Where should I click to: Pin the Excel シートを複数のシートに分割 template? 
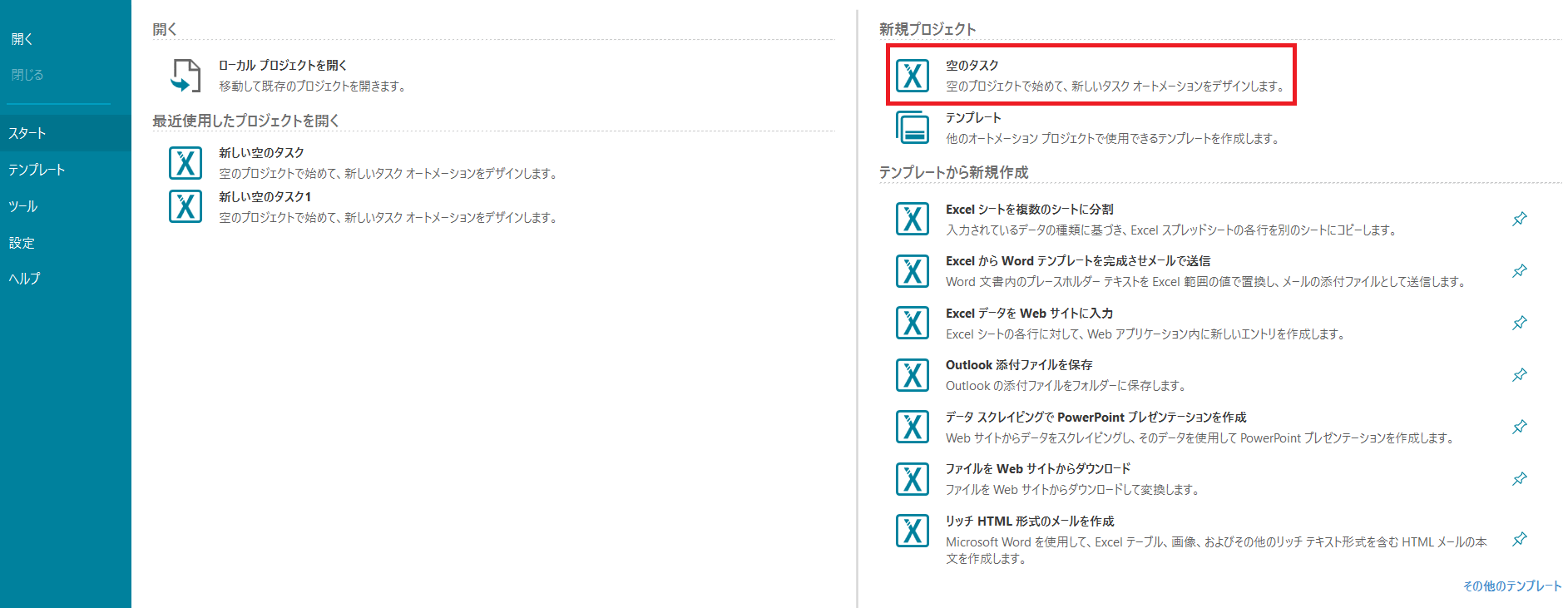click(x=1520, y=219)
